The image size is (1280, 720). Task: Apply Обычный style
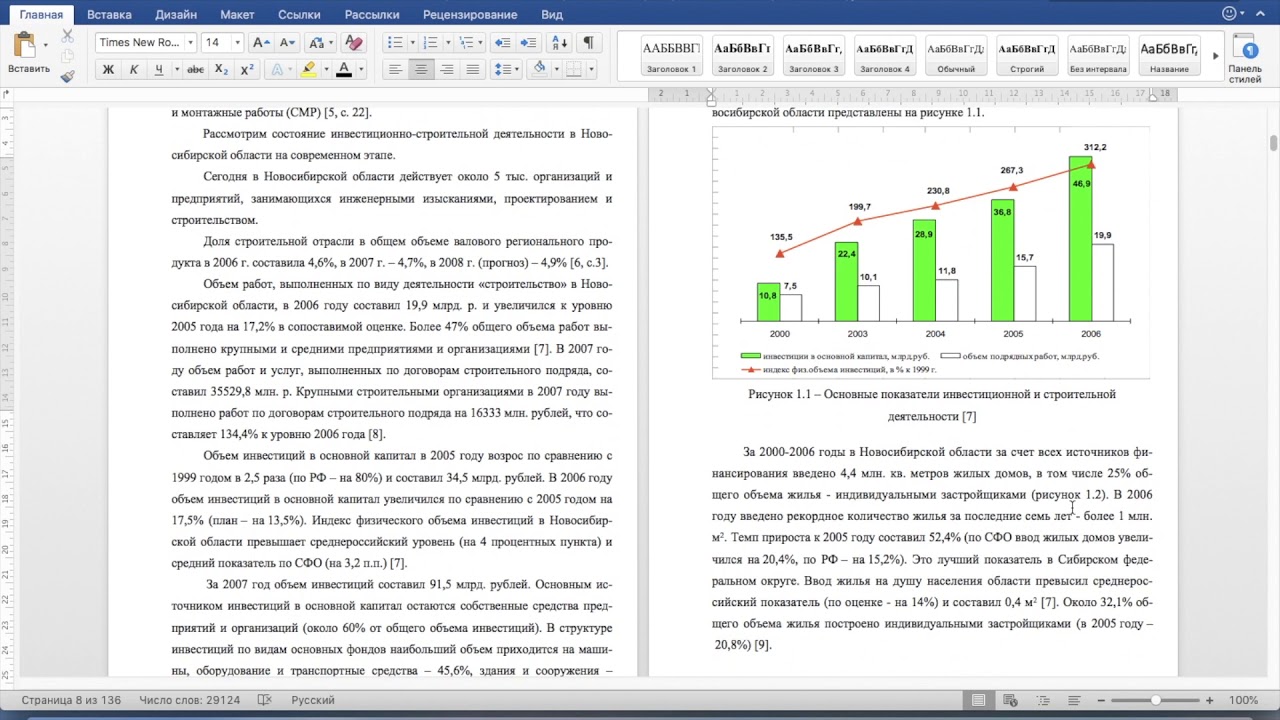[x=956, y=55]
